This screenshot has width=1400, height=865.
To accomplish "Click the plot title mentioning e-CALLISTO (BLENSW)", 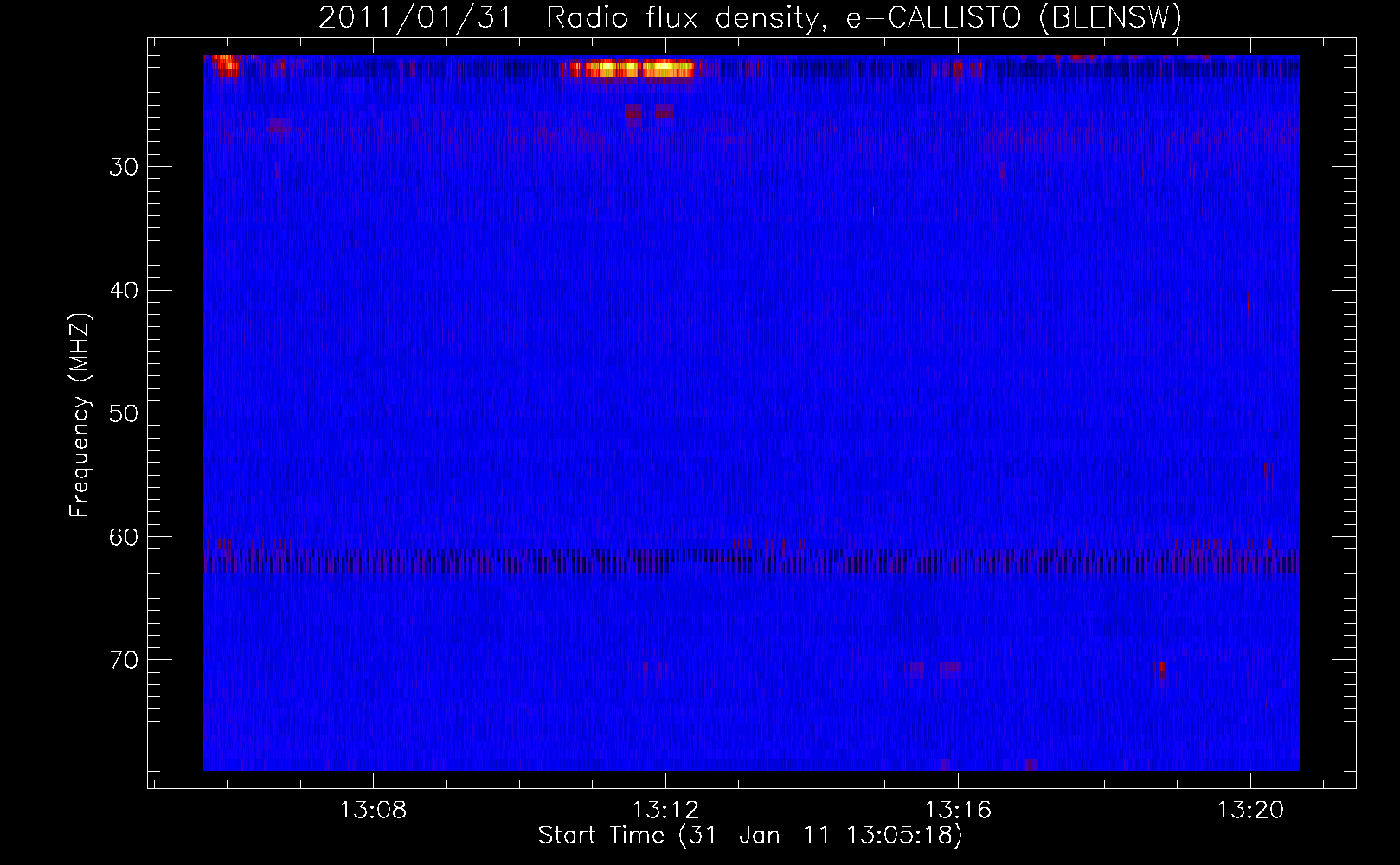I will pyautogui.click(x=750, y=17).
